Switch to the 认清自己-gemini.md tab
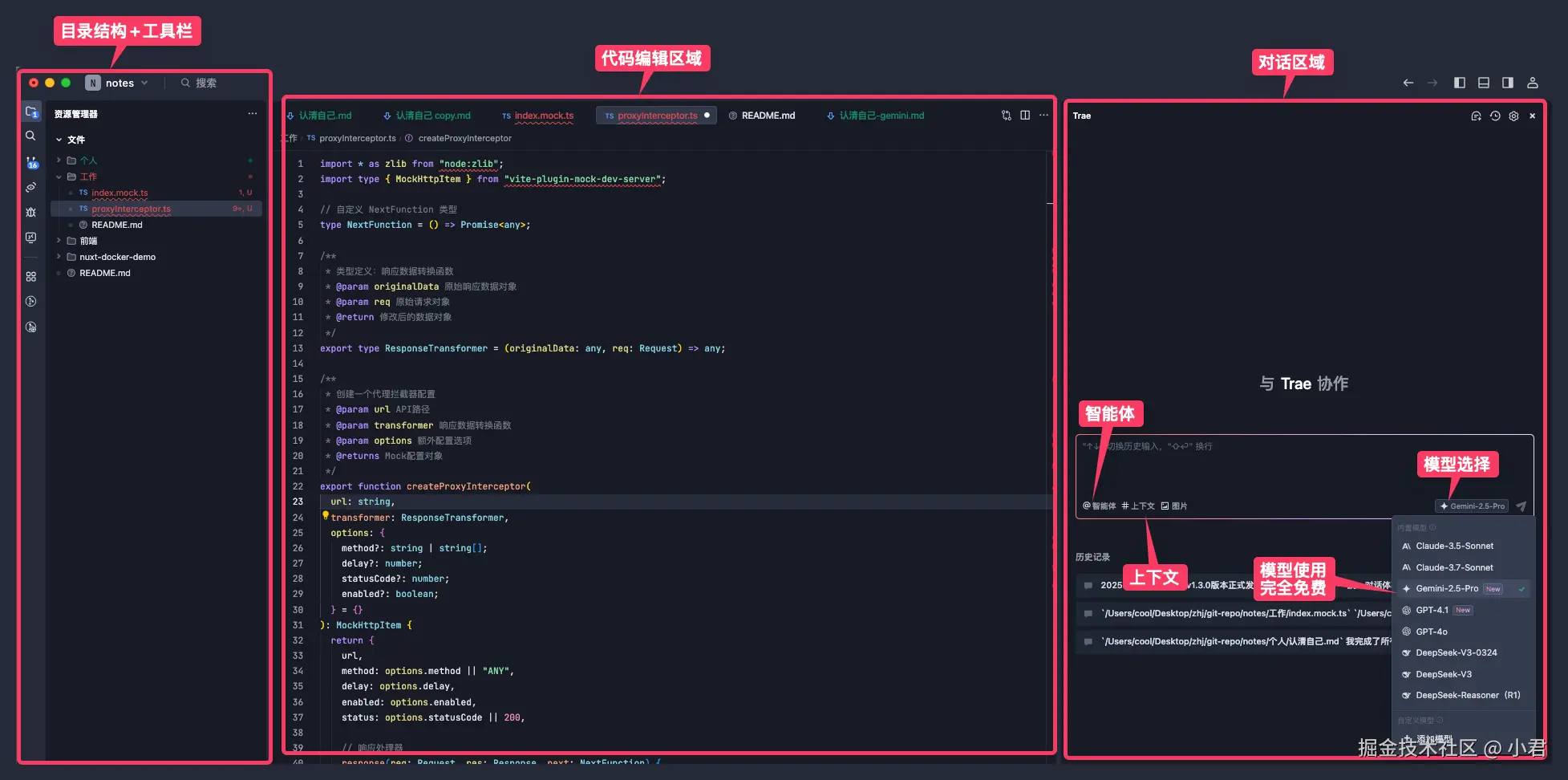 (x=876, y=116)
